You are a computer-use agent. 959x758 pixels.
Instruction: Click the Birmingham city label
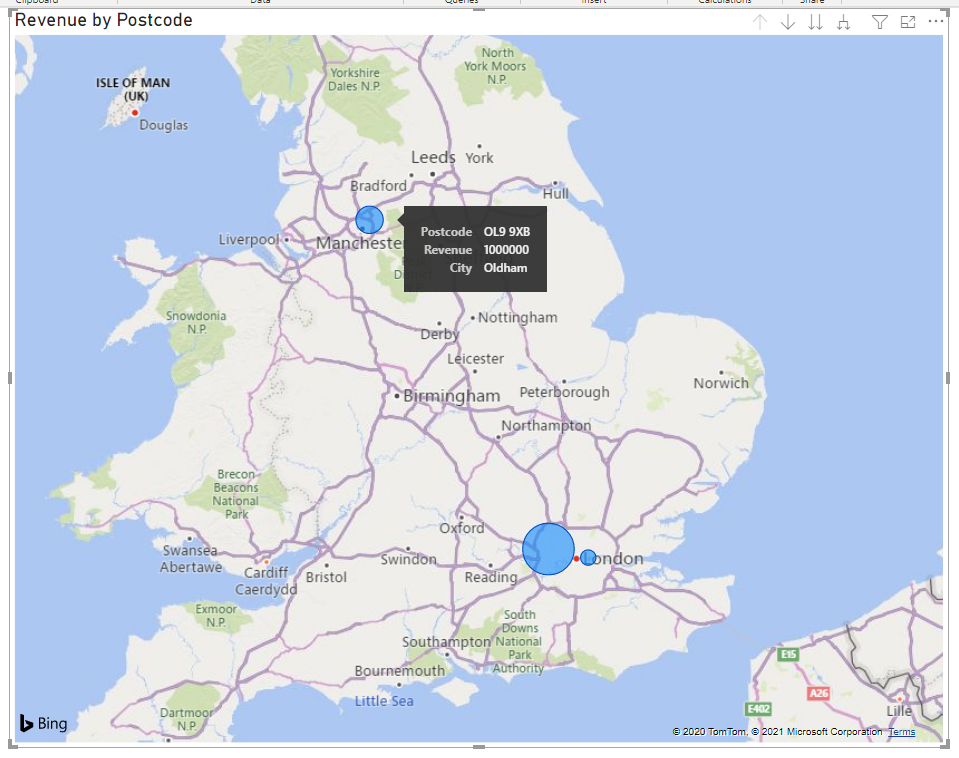point(451,396)
